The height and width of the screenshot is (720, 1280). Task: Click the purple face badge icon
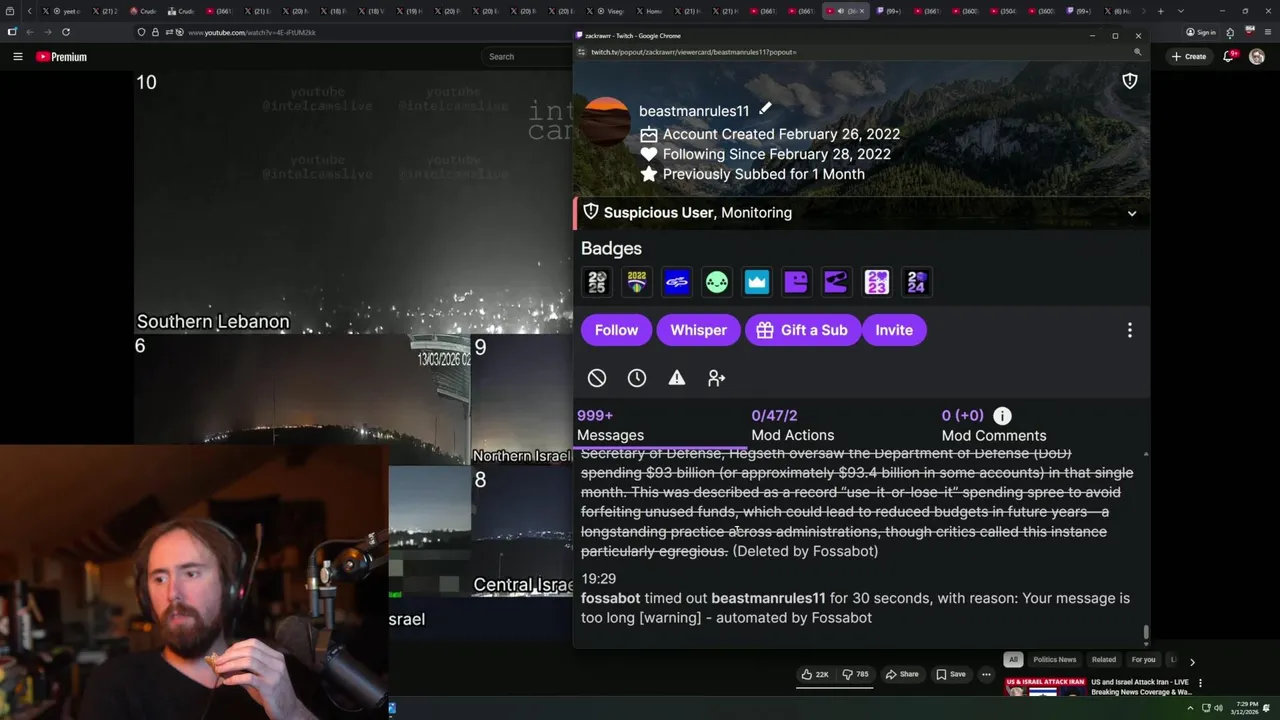tap(797, 282)
